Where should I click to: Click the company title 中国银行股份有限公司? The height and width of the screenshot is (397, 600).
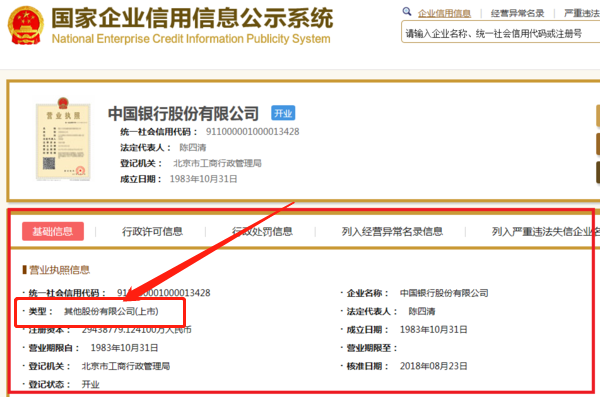tap(183, 113)
